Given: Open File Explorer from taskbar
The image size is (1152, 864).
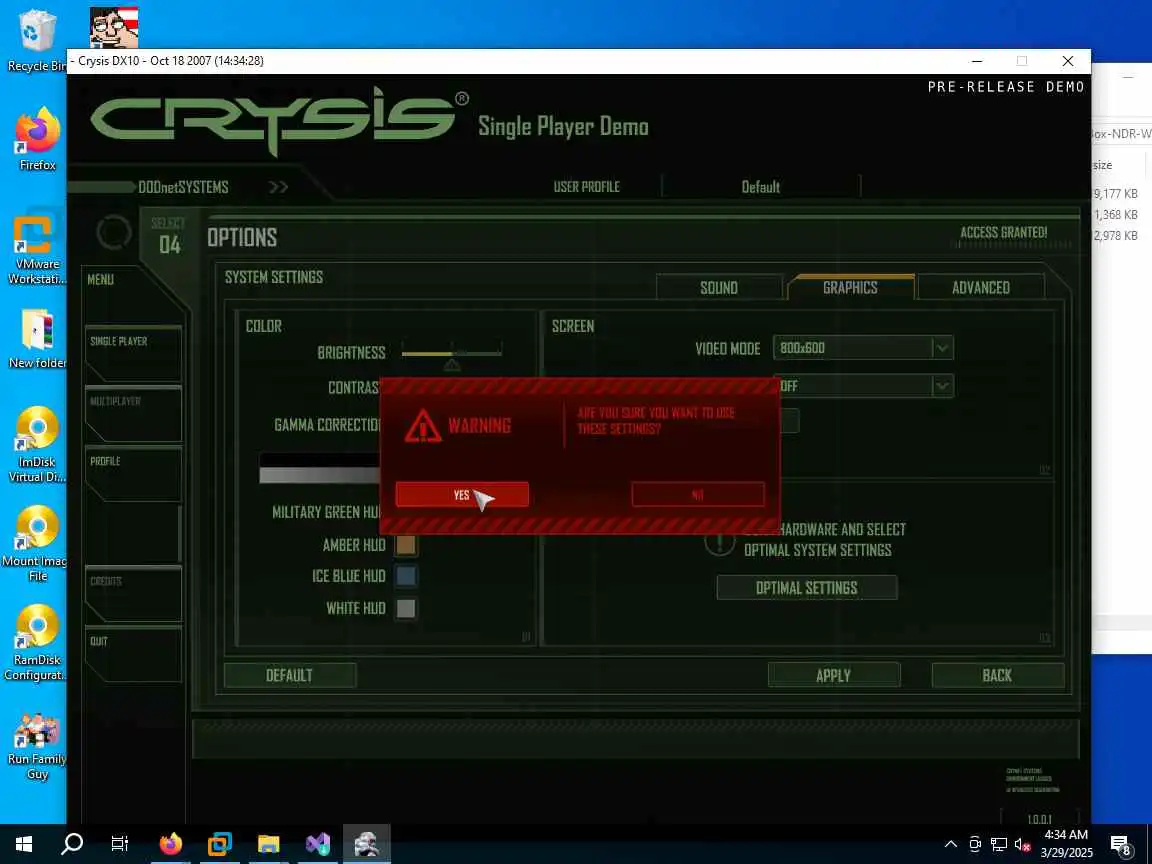Looking at the screenshot, I should tap(268, 844).
